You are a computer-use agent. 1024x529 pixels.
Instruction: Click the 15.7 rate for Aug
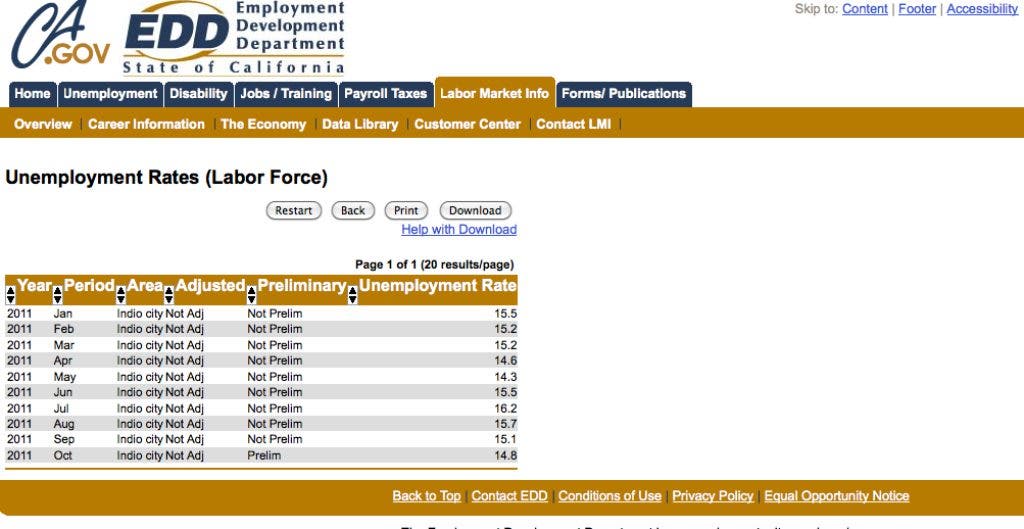click(x=505, y=424)
